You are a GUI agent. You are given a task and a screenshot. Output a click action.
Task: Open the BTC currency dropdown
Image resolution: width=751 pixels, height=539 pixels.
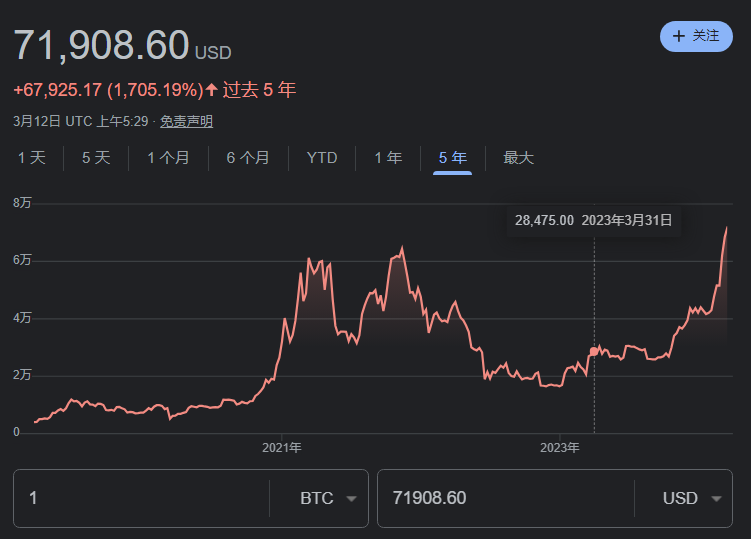(x=328, y=498)
